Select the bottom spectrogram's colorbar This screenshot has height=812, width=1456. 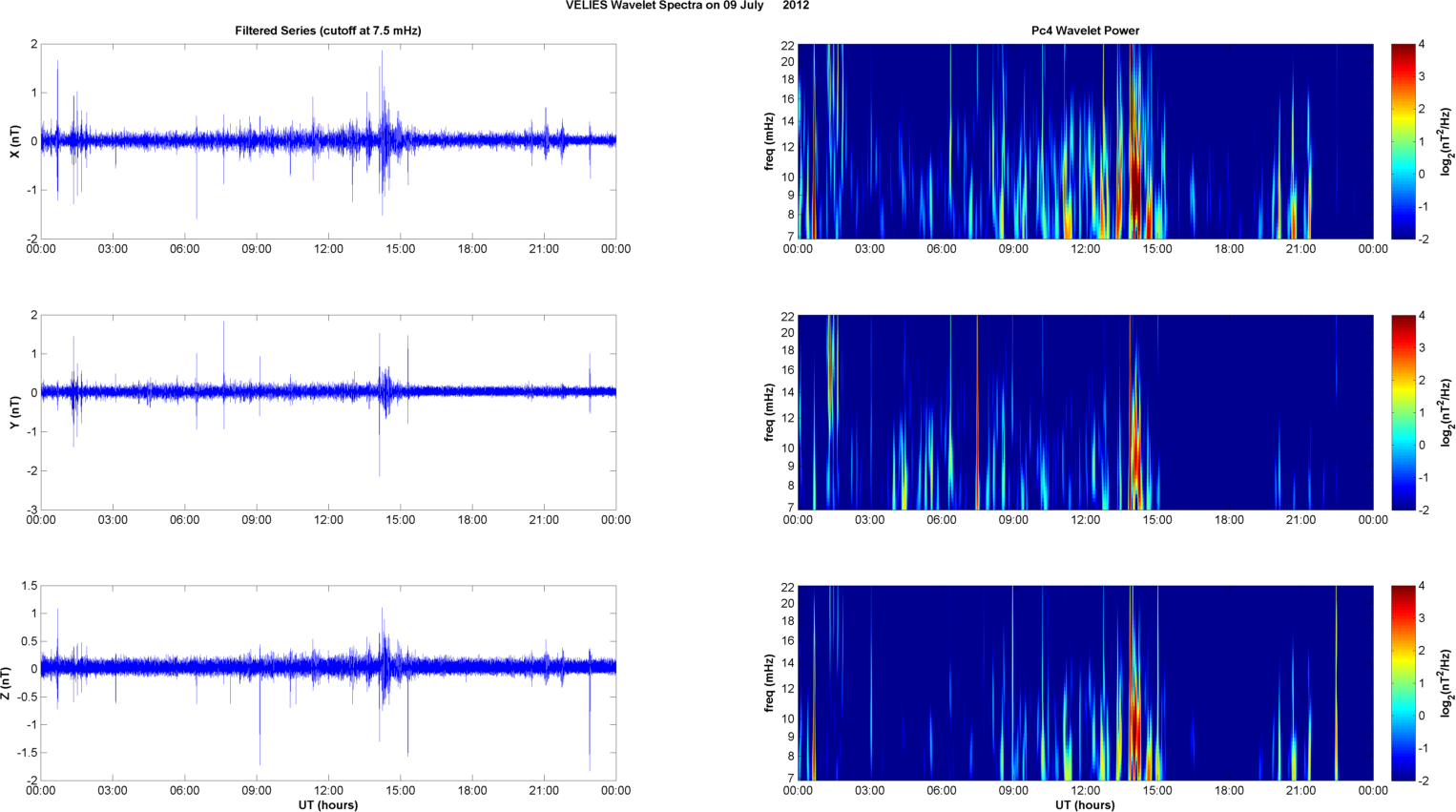[1403, 683]
